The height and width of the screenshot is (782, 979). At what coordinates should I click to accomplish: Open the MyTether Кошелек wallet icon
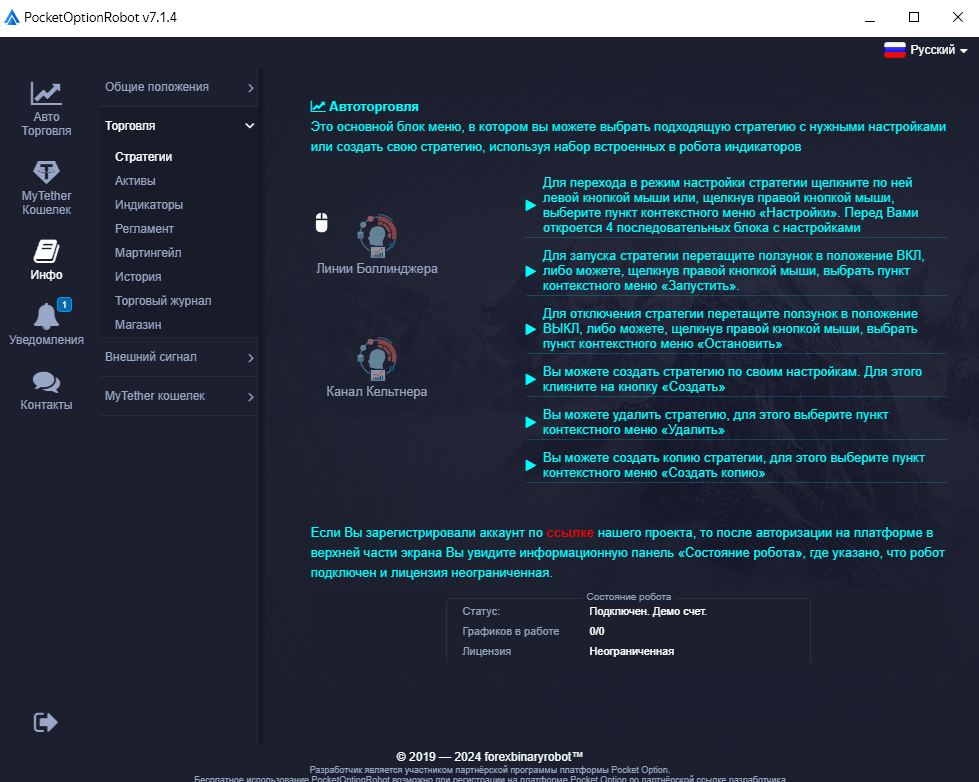(x=46, y=172)
